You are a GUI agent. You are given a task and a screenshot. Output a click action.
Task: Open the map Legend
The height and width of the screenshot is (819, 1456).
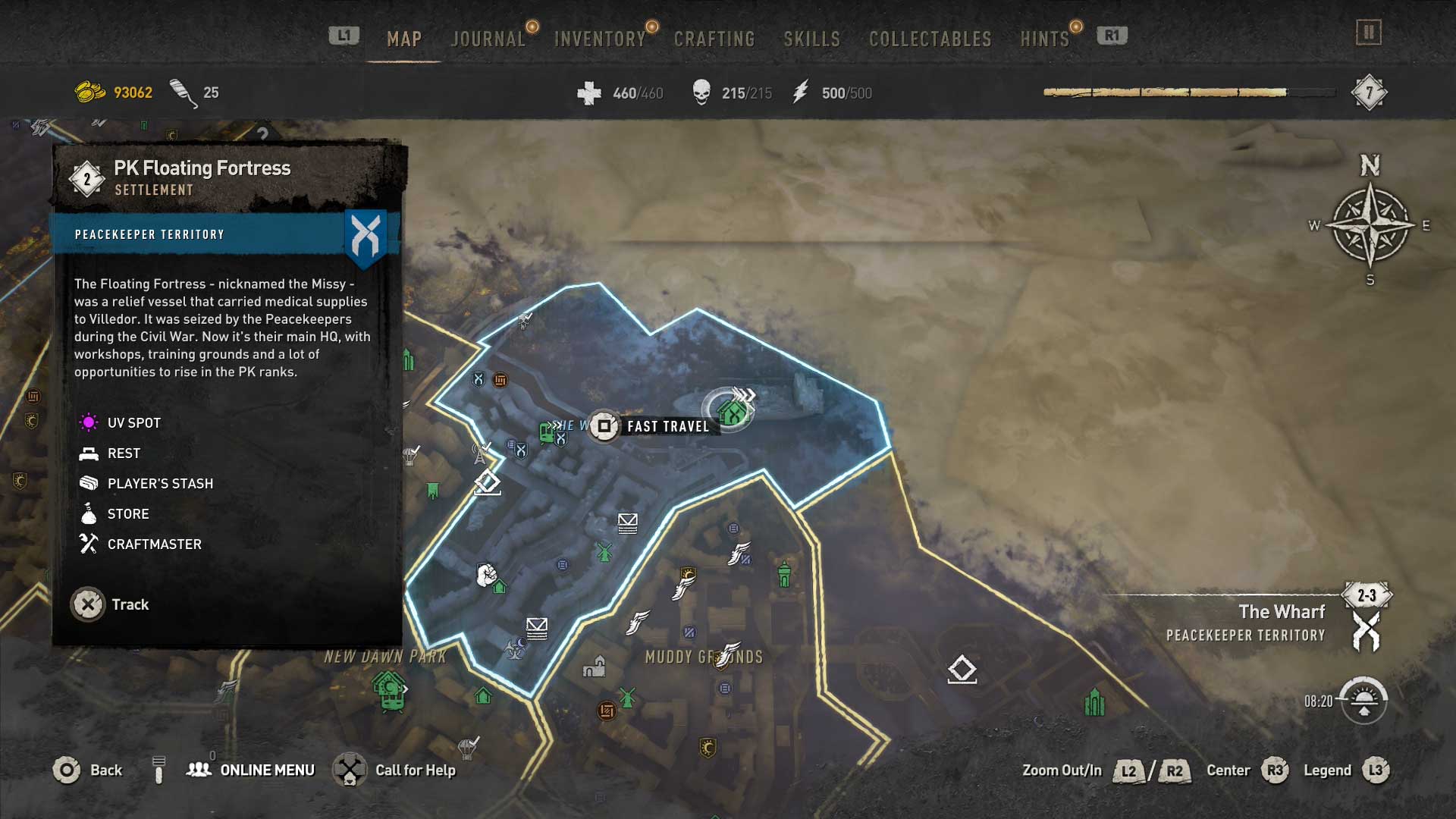(x=1346, y=770)
